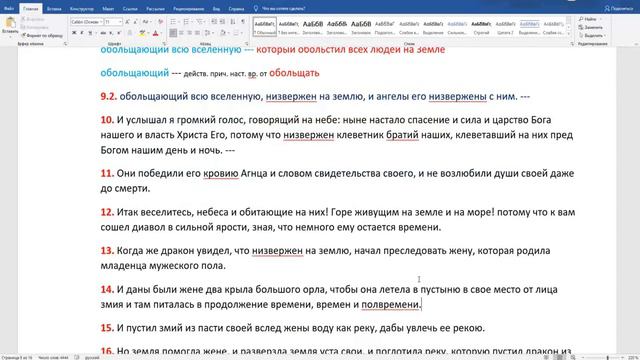Click Поделиться (Share) button
Viewport: 640px width, 360px height.
(x=618, y=8)
